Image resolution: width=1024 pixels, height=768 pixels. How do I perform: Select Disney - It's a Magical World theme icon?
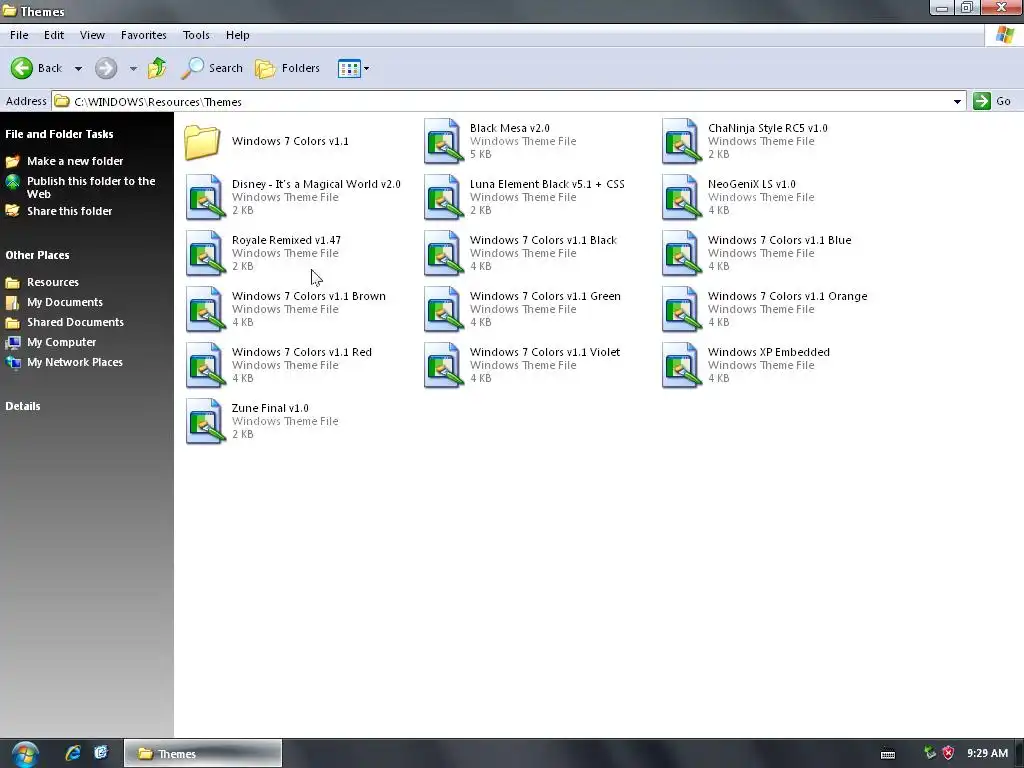tap(205, 197)
